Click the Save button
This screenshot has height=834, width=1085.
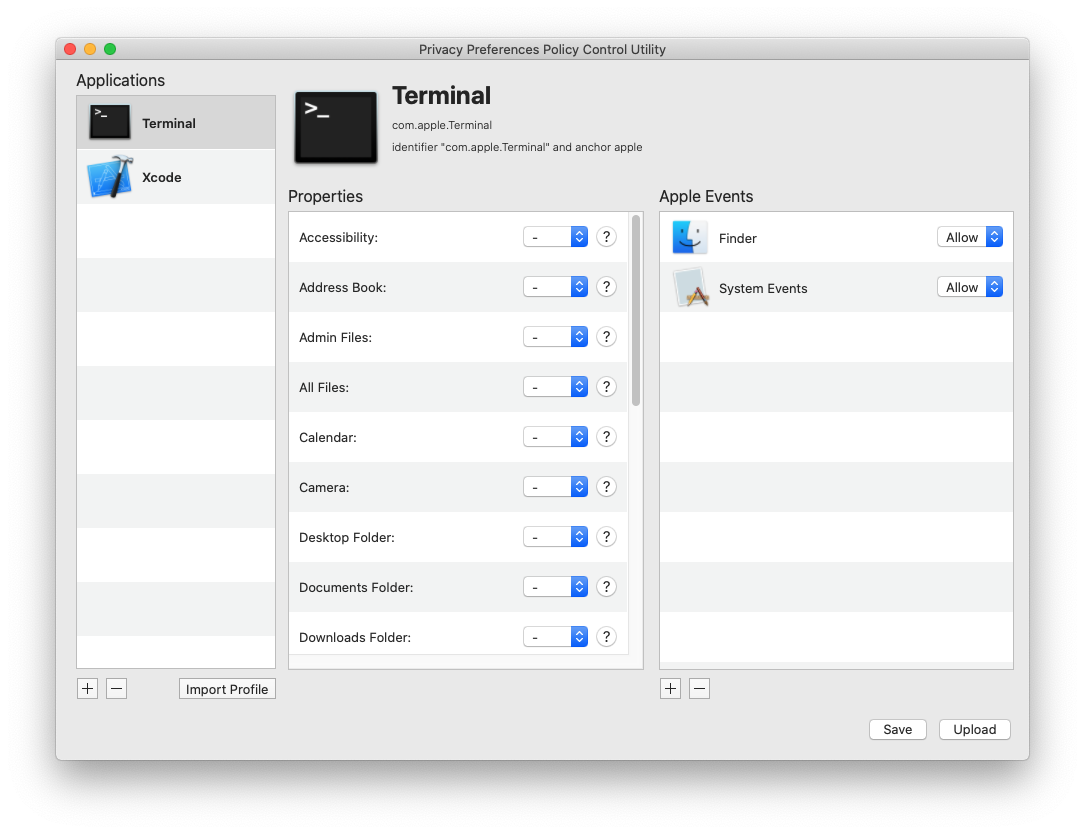pos(897,729)
